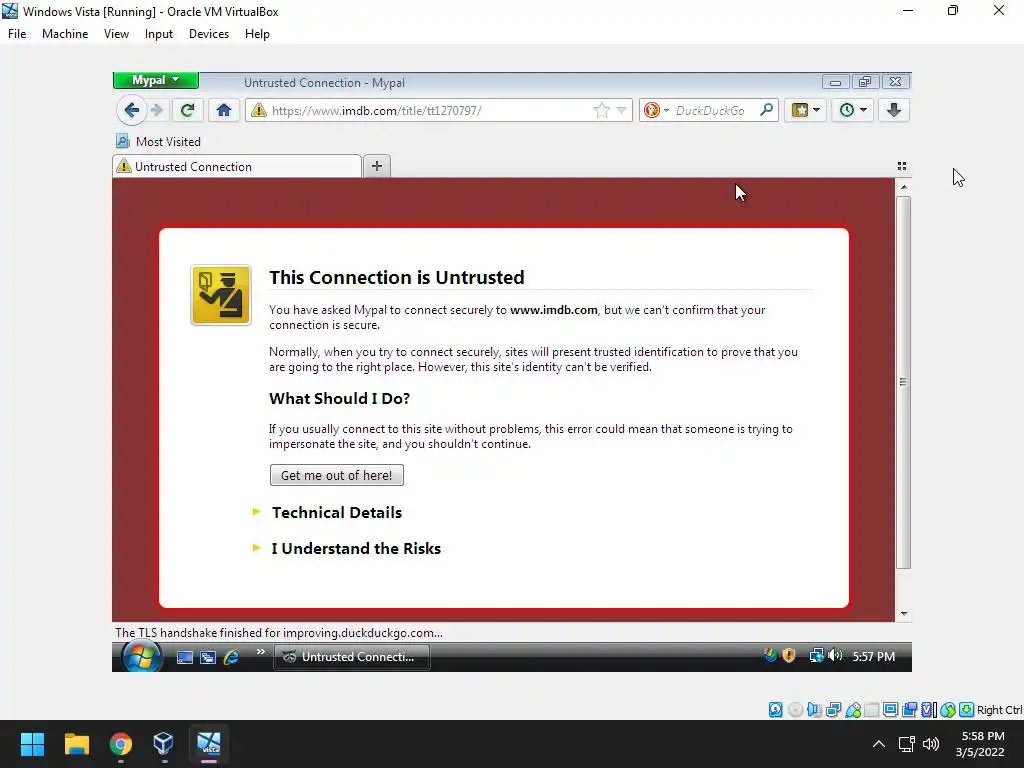Click Switch between windows in Vista quick launch
Image resolution: width=1024 pixels, height=768 pixels.
click(x=208, y=658)
